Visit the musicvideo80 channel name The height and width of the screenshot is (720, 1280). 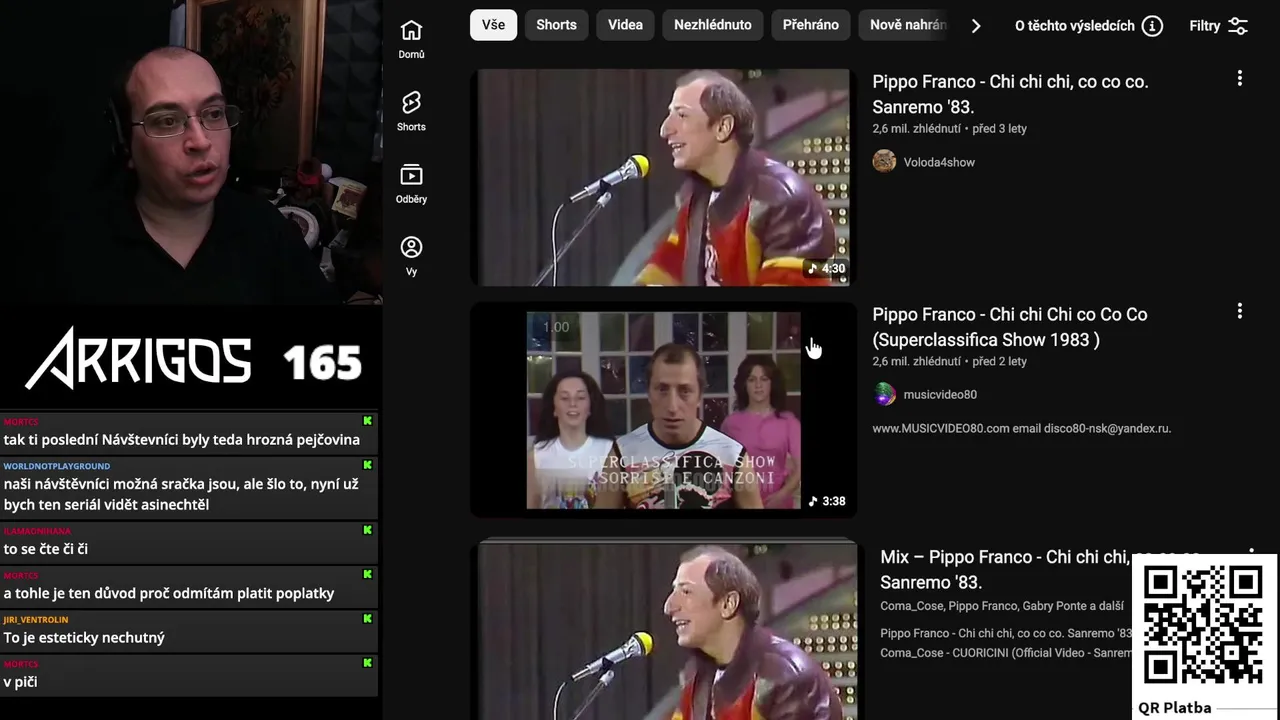point(940,395)
